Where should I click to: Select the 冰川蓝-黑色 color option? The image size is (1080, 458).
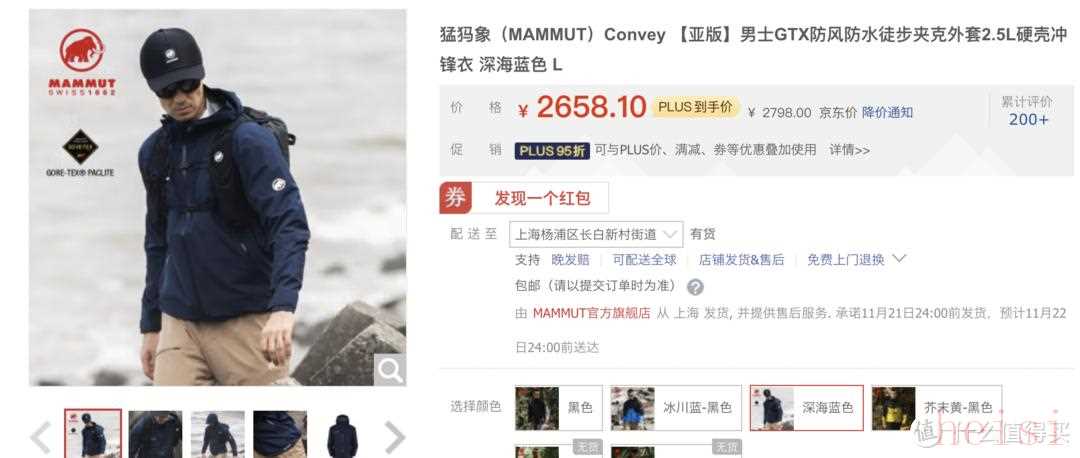coord(676,408)
